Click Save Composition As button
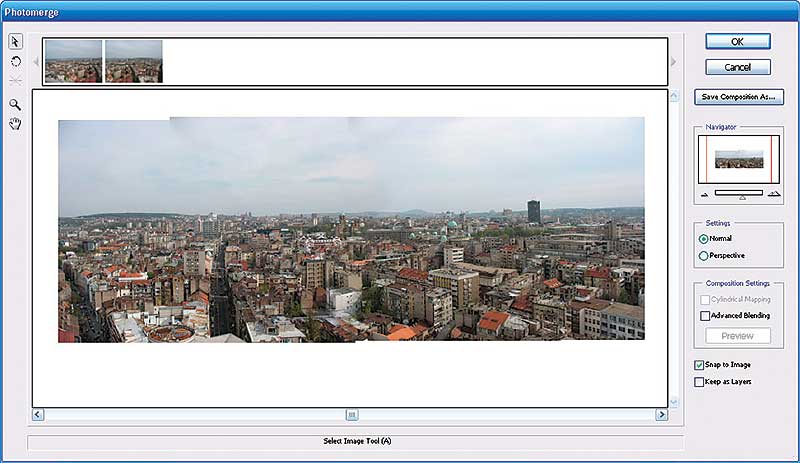 tap(739, 97)
